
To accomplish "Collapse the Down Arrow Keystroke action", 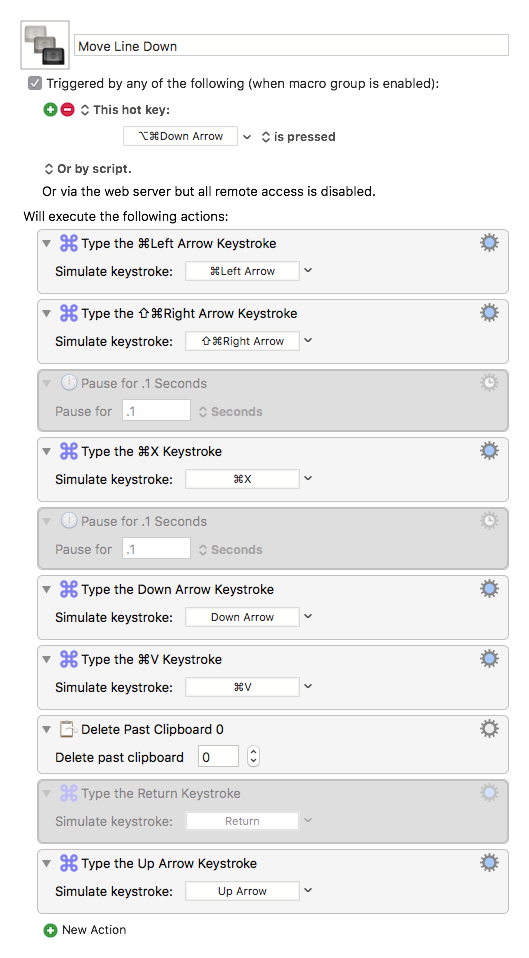I will (x=46, y=590).
